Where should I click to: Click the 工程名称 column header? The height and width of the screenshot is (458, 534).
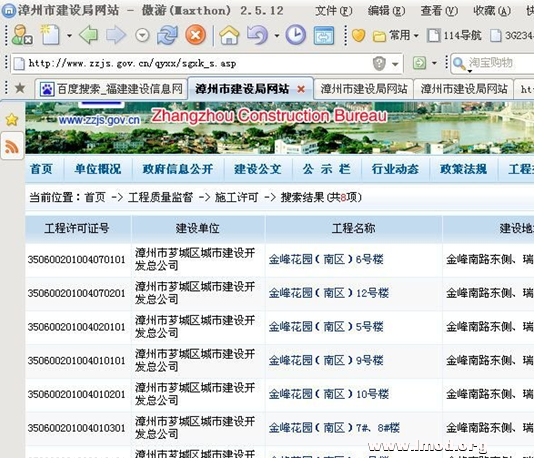(x=354, y=228)
